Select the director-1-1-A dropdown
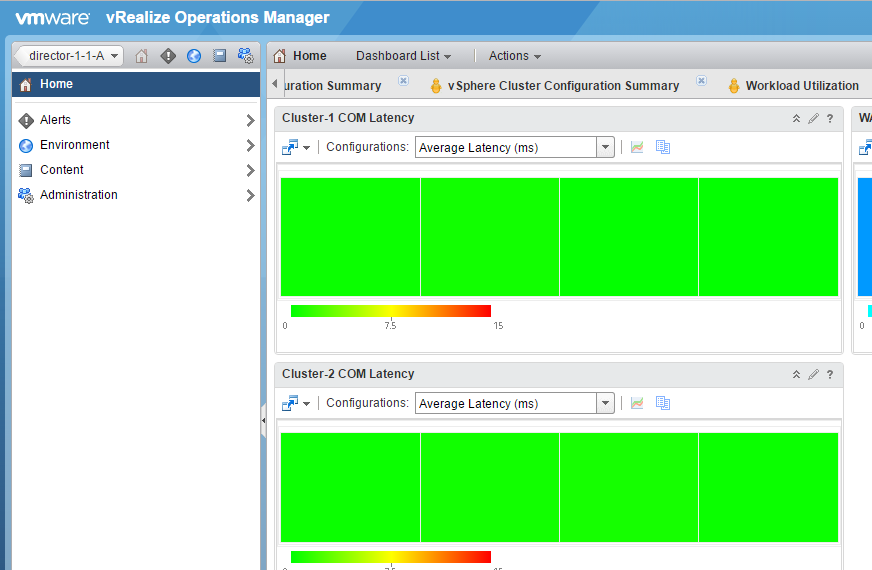Viewport: 872px width, 570px height. click(68, 56)
